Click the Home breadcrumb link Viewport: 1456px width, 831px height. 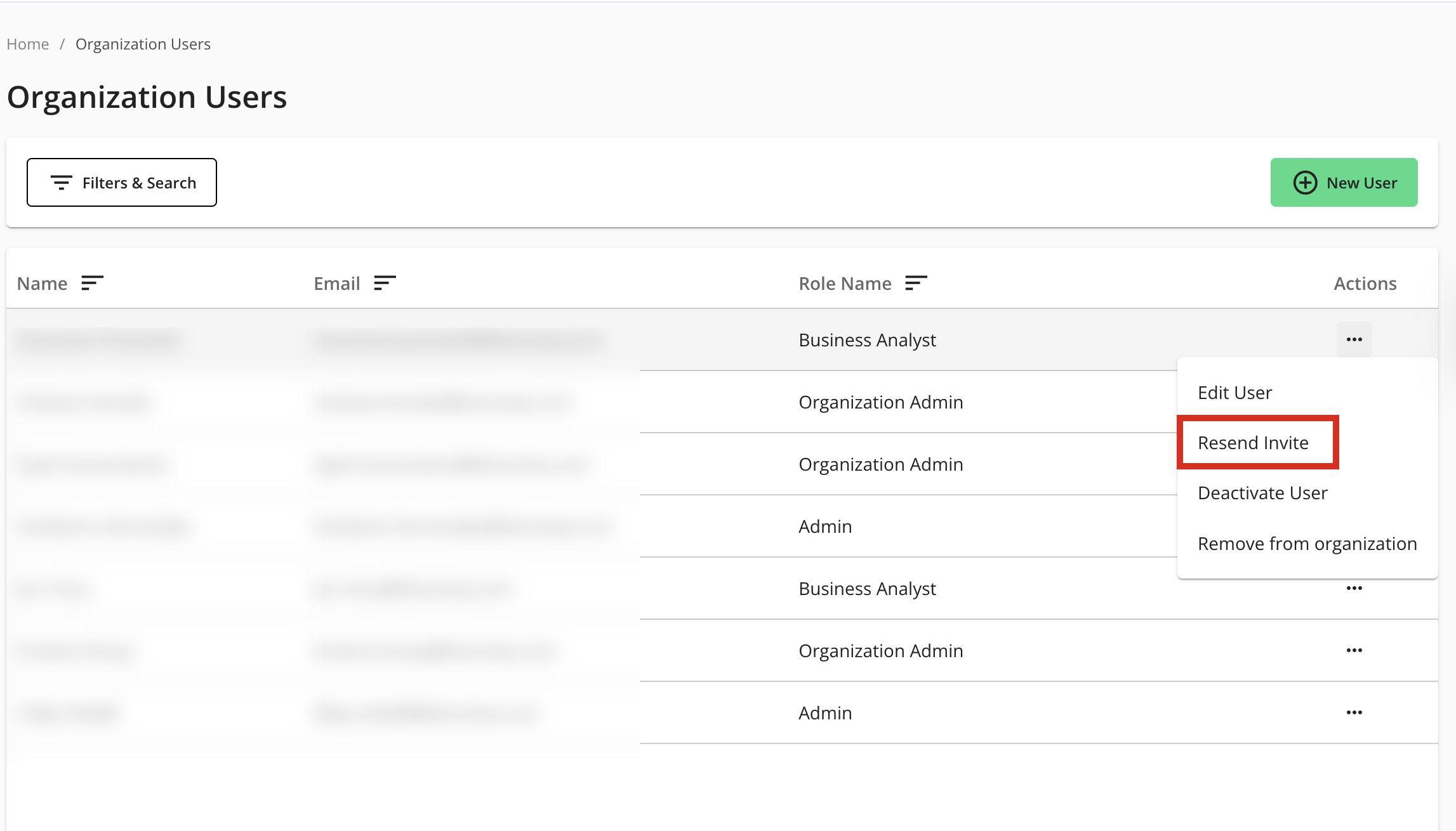click(x=28, y=44)
